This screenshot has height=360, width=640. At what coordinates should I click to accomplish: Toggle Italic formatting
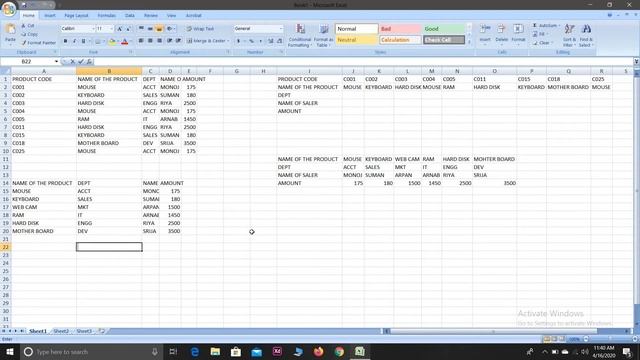[x=74, y=41]
